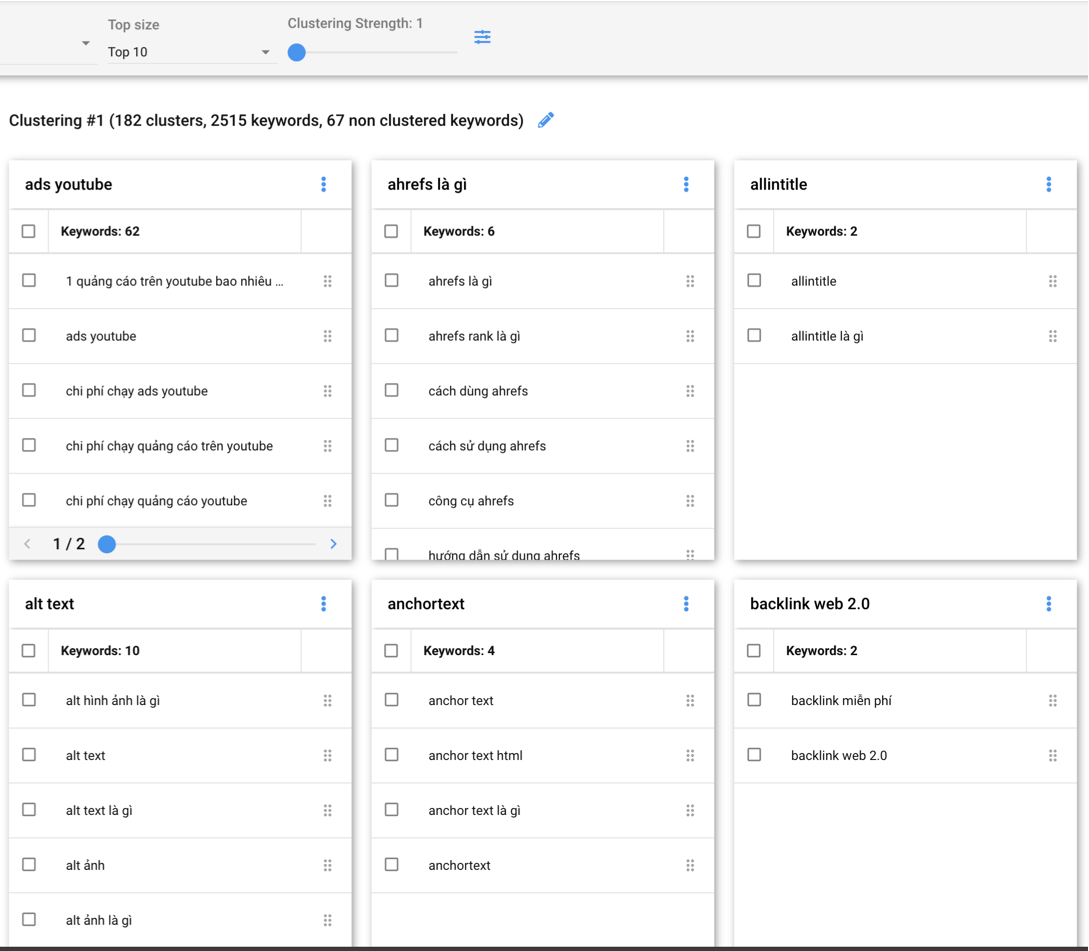1089x951 pixels.
Task: Click the 'backlink web 2.0' keyword row text
Action: [x=839, y=755]
